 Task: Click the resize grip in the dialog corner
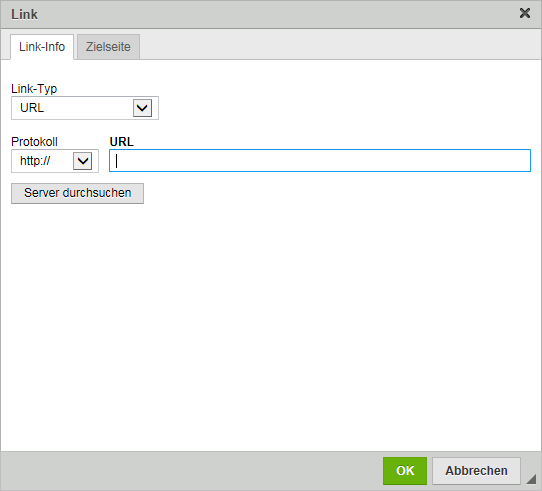click(531, 479)
